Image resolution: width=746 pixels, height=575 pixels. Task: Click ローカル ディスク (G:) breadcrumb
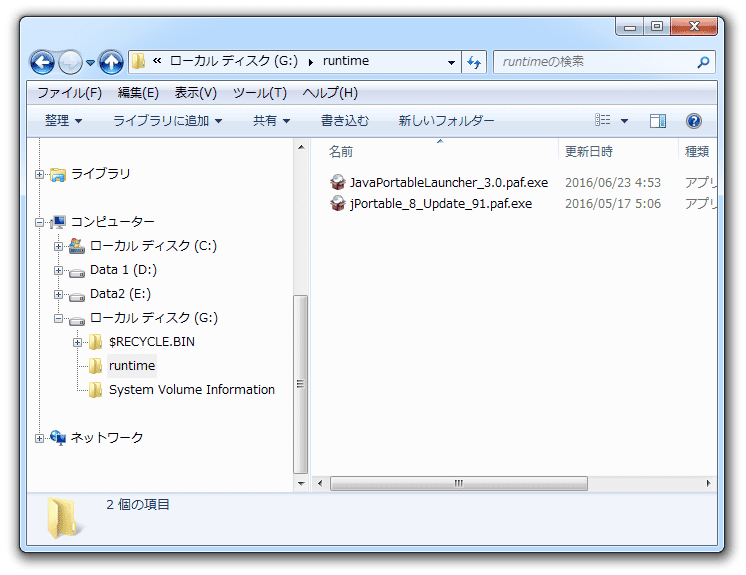click(x=234, y=61)
